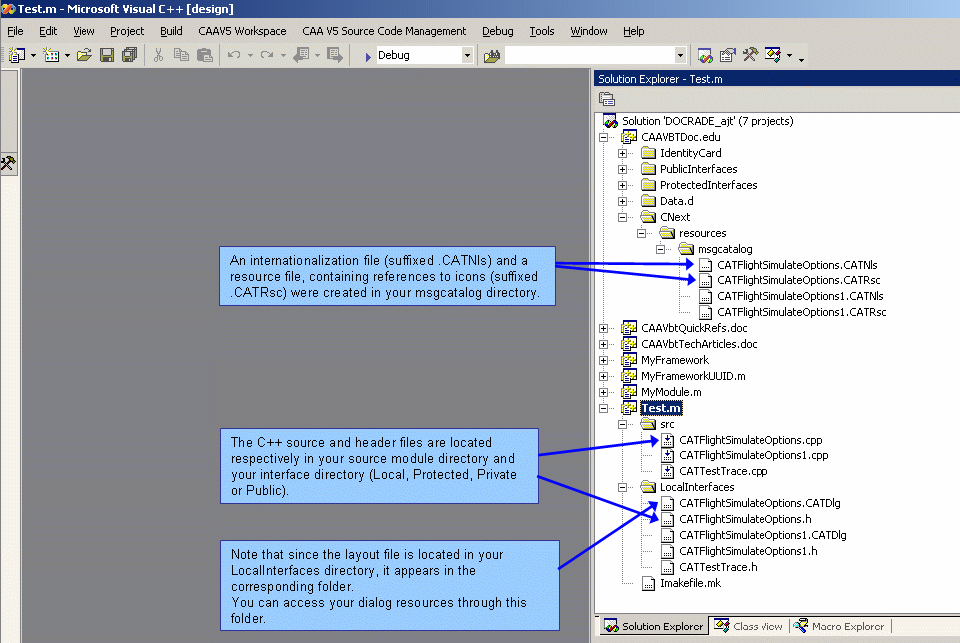Image resolution: width=960 pixels, height=643 pixels.
Task: Select CATFlightSimulateOptions.CATNls file
Action: tap(797, 265)
